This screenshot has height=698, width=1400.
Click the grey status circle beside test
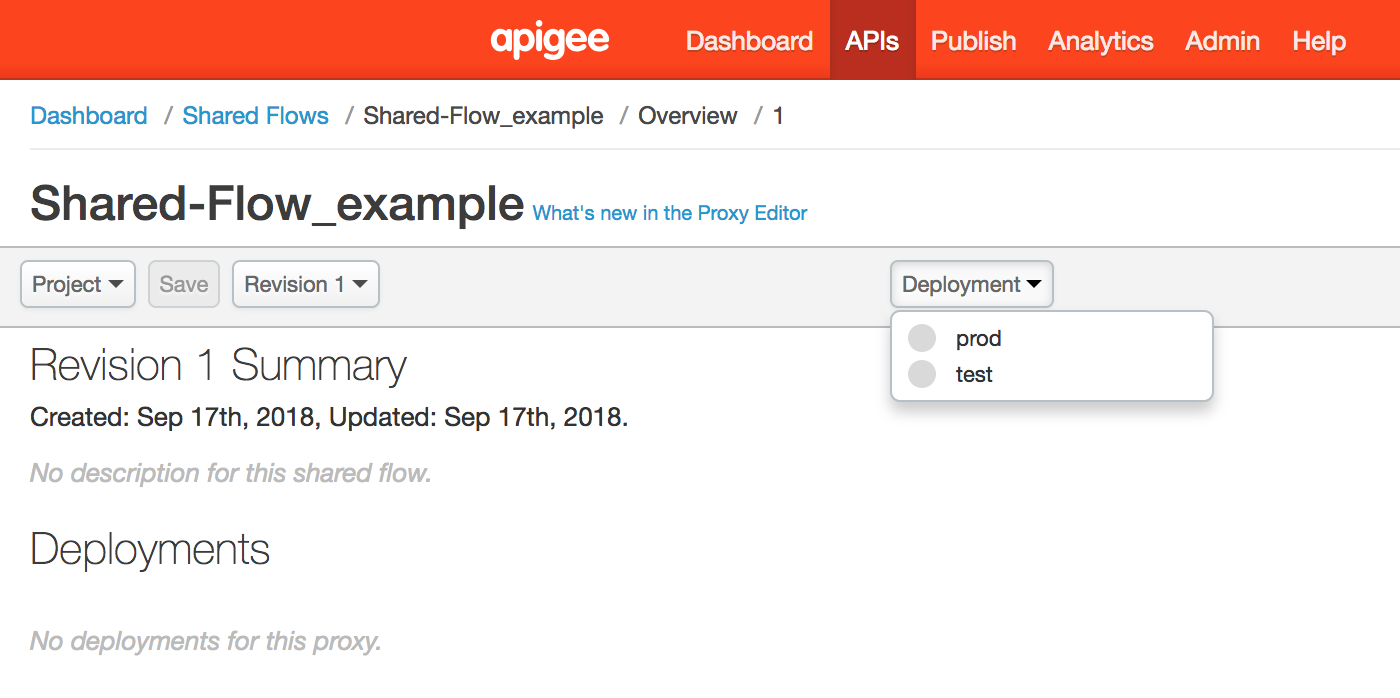(x=921, y=374)
